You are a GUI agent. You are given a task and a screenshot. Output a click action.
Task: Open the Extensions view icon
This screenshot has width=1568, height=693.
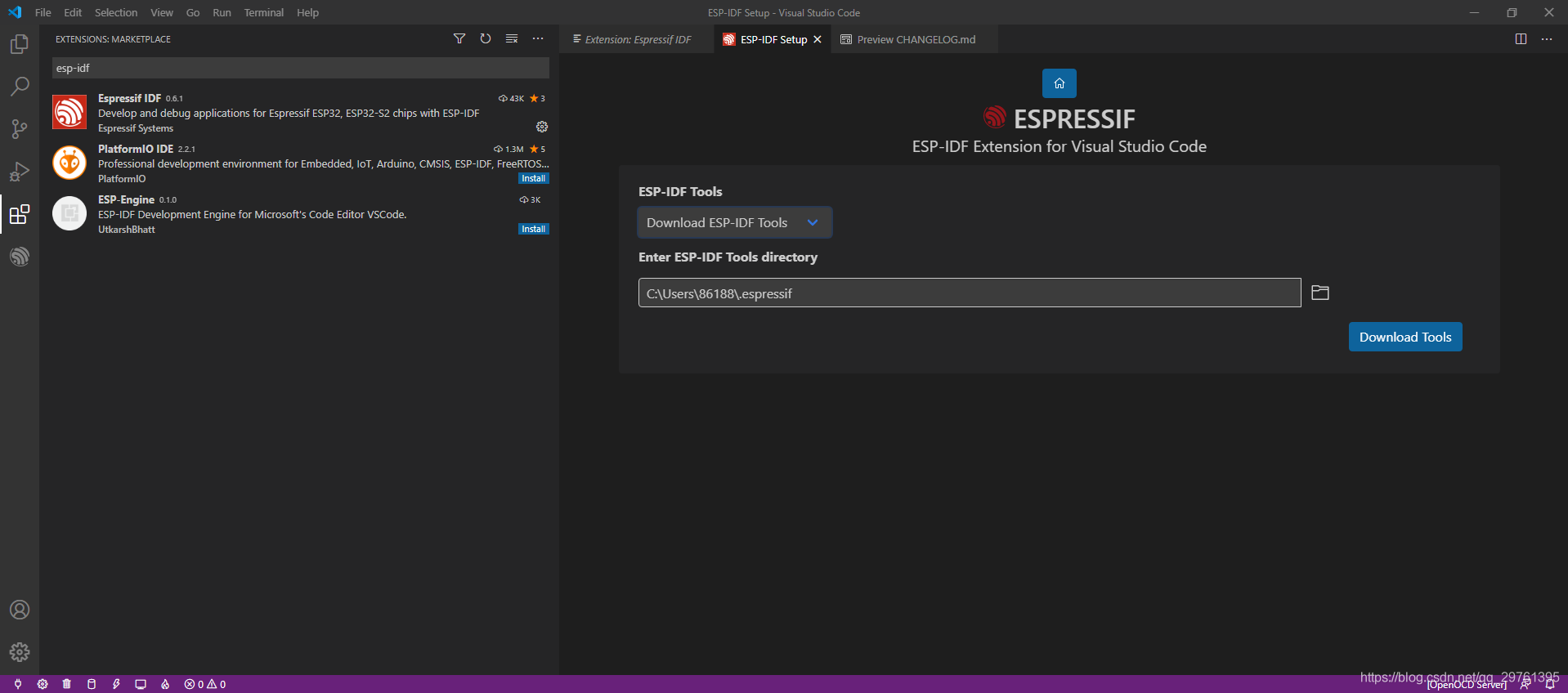tap(20, 214)
